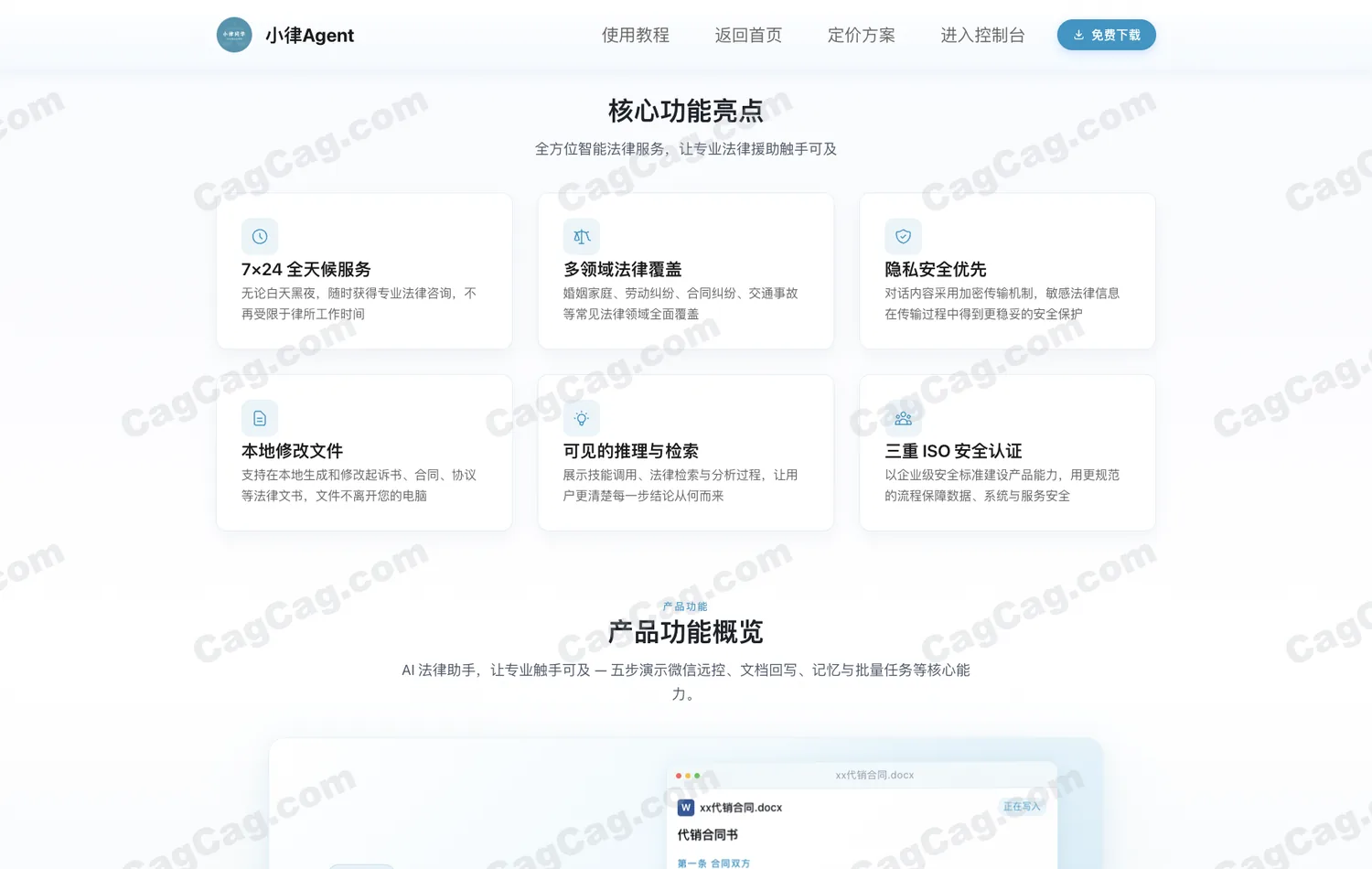This screenshot has width=1372, height=869.
Task: Open the 使用教程 nav item
Action: [636, 35]
